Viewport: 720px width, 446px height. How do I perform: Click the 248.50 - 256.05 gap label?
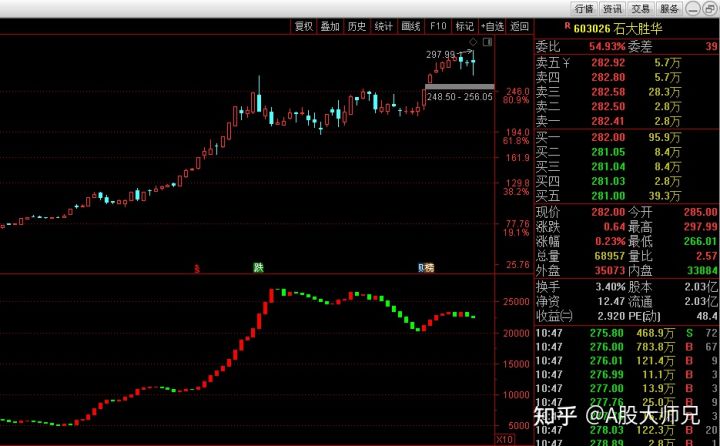coord(460,97)
